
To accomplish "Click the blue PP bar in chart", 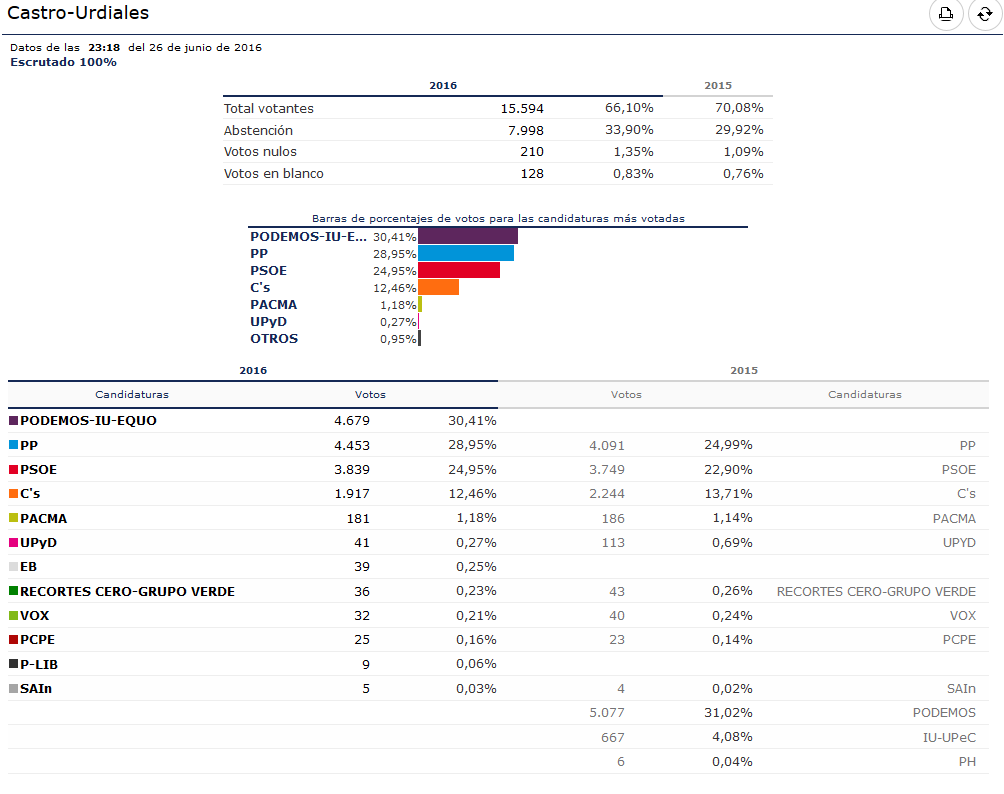I will point(466,254).
